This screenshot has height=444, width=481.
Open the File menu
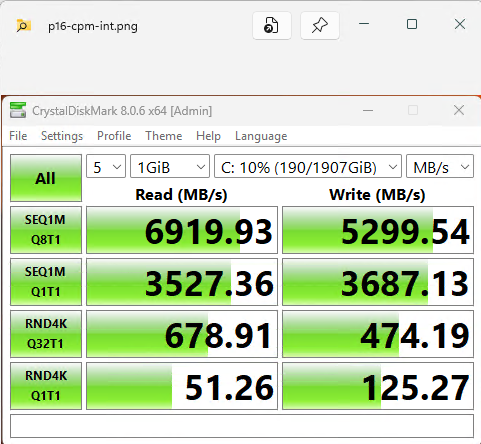point(18,136)
